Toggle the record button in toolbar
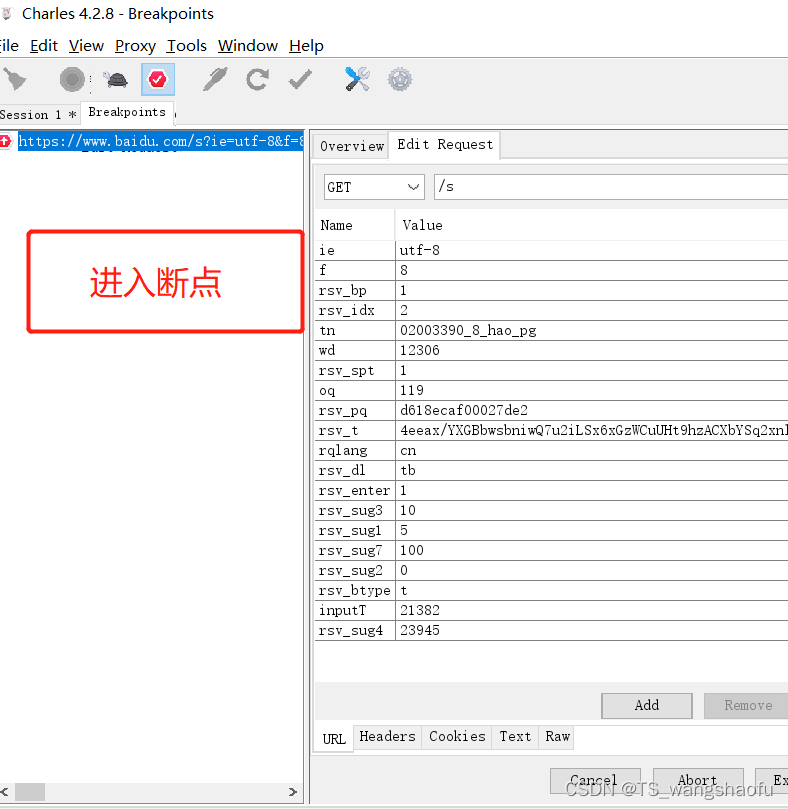 point(72,80)
